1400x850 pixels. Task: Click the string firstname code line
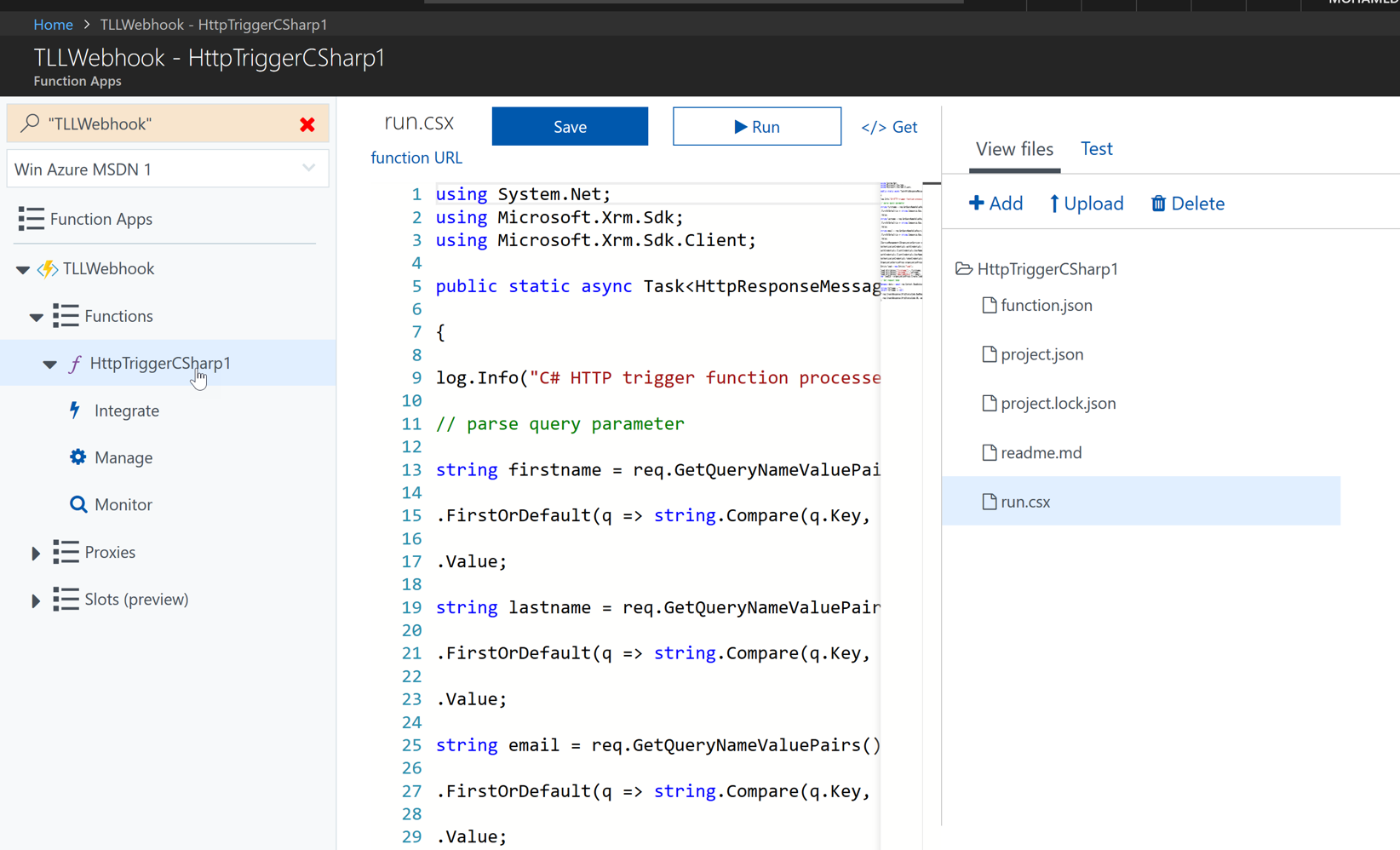click(658, 469)
